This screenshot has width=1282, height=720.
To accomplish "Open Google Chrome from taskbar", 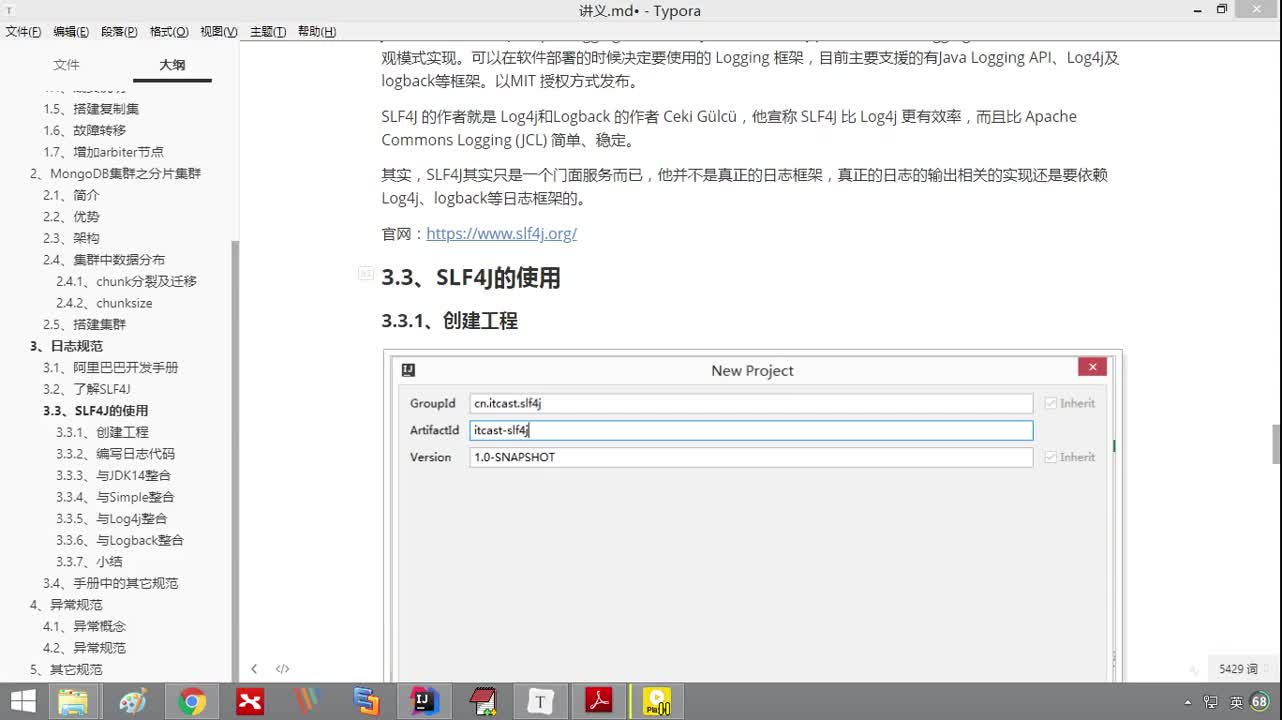I will click(192, 701).
